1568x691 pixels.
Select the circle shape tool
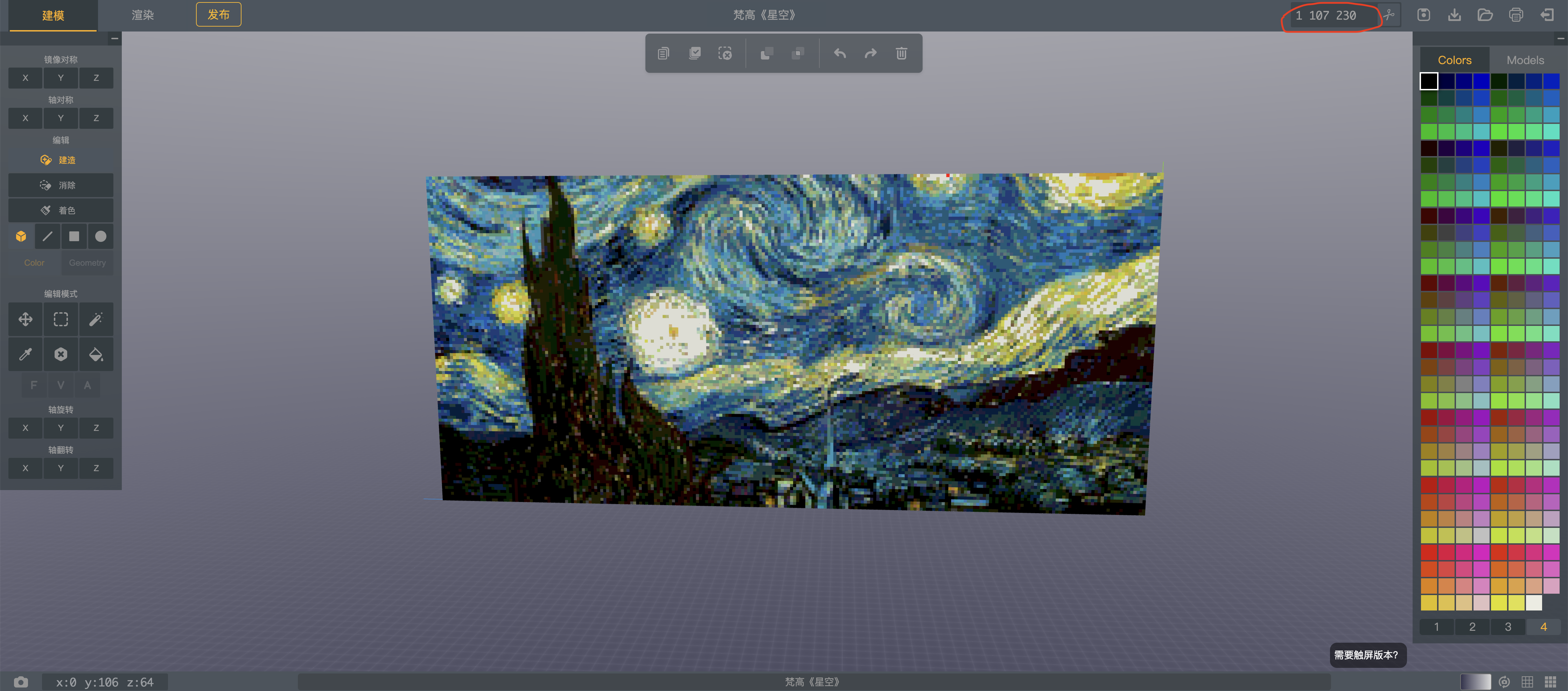pos(101,236)
